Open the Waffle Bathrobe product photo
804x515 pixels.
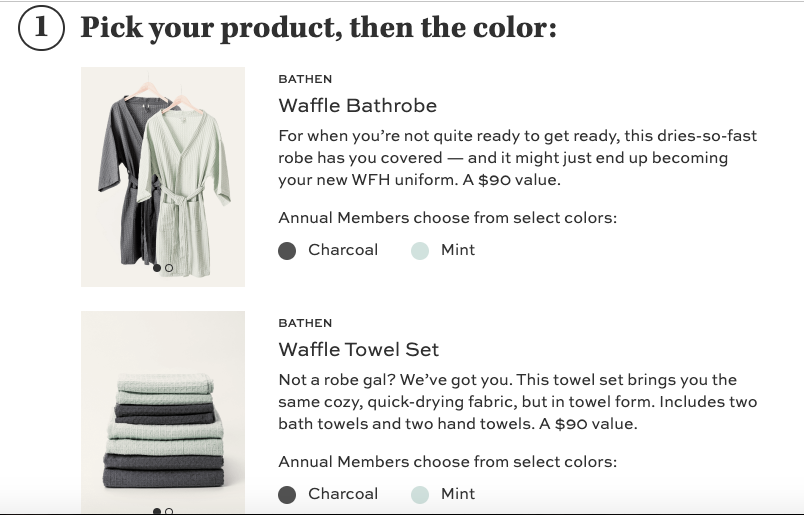pyautogui.click(x=163, y=176)
